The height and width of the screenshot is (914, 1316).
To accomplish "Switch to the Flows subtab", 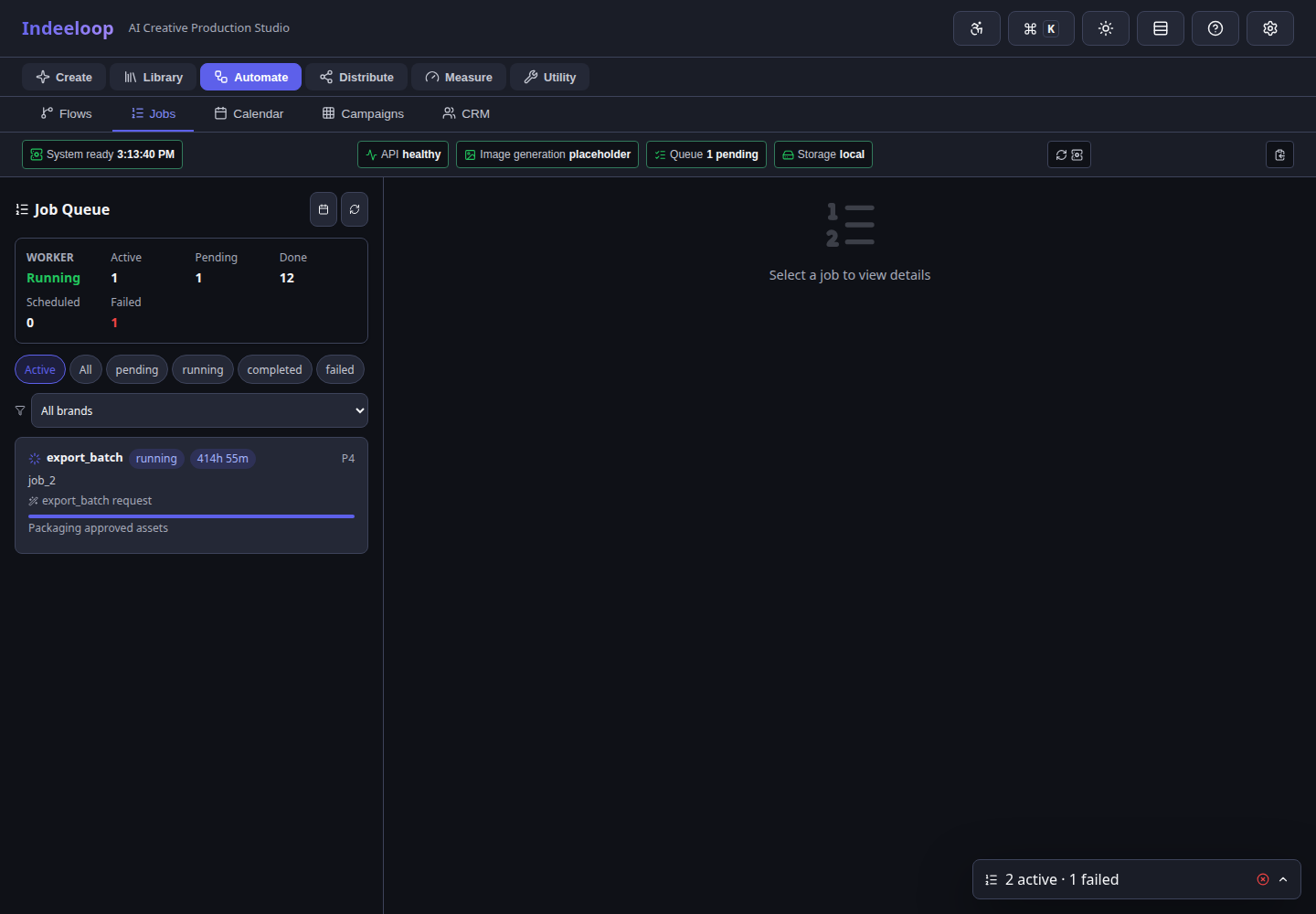I will [x=66, y=113].
